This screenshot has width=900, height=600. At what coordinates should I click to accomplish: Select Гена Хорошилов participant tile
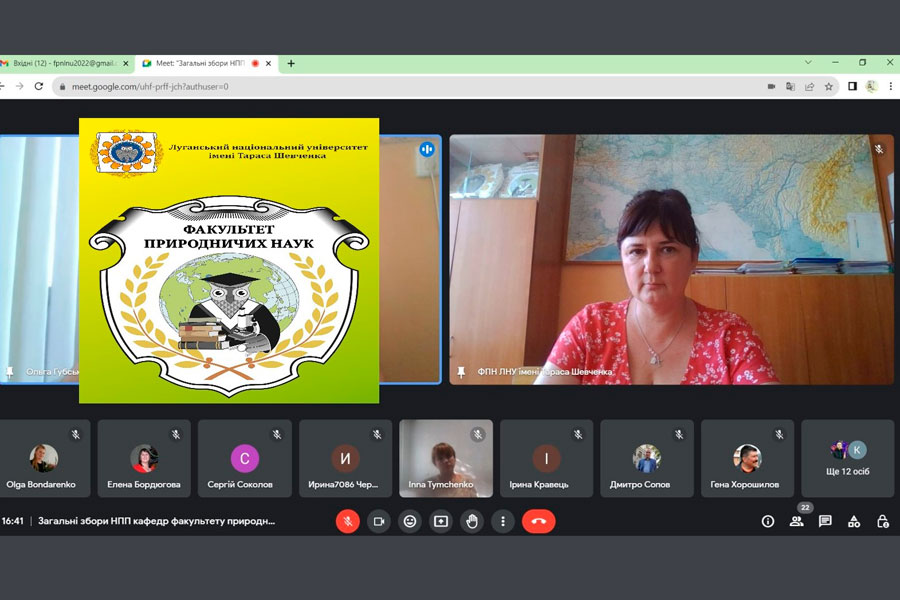[747, 458]
